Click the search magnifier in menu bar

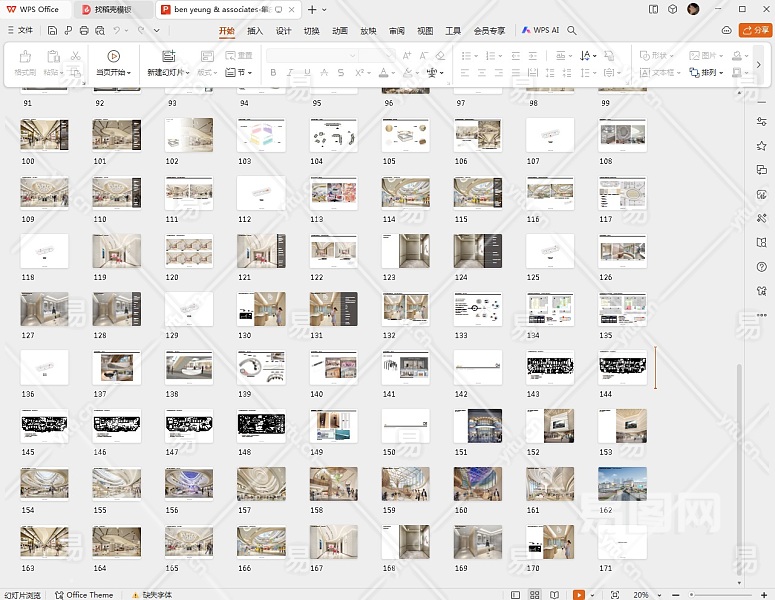(x=572, y=31)
